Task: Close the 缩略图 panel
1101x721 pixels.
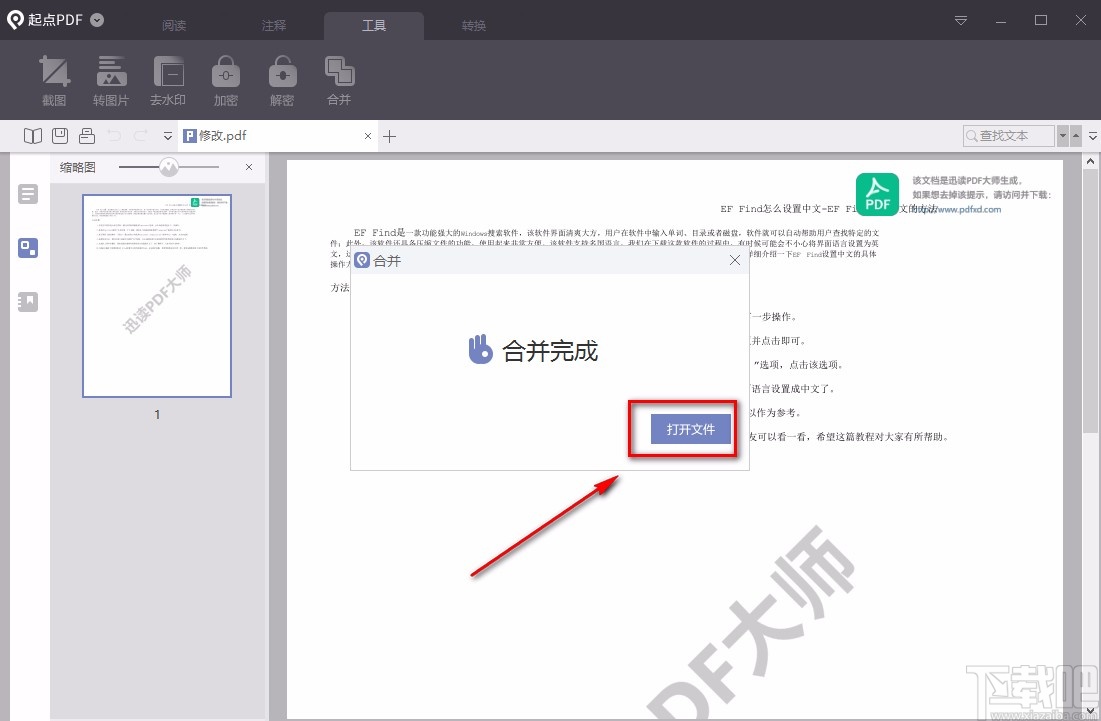Action: tap(249, 167)
